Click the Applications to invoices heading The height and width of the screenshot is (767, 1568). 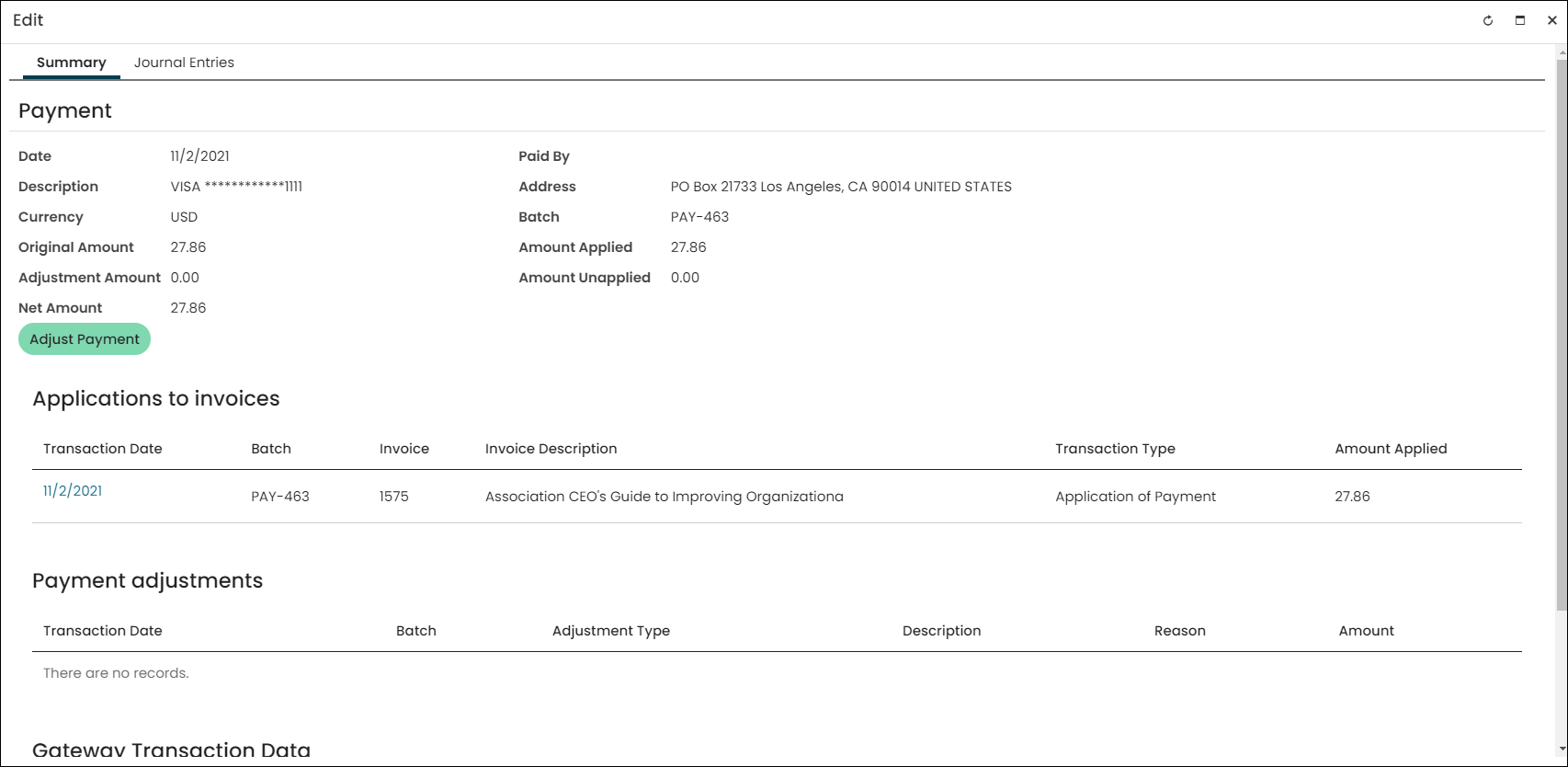156,399
